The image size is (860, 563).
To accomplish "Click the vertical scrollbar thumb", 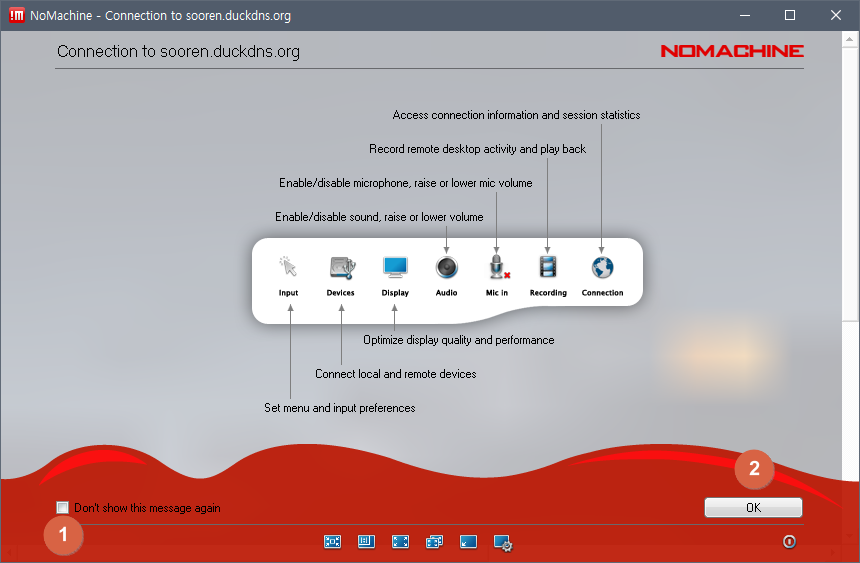I will pyautogui.click(x=850, y=184).
